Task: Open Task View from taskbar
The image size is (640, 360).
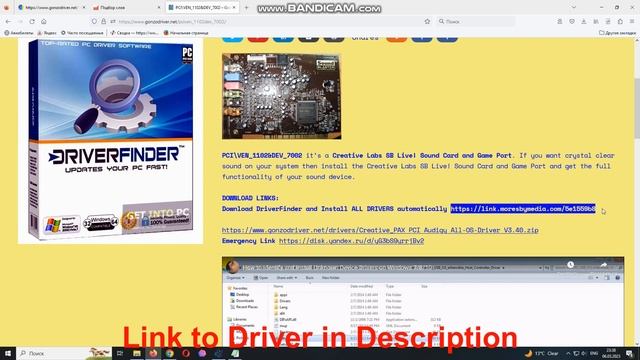Action: (x=120, y=353)
